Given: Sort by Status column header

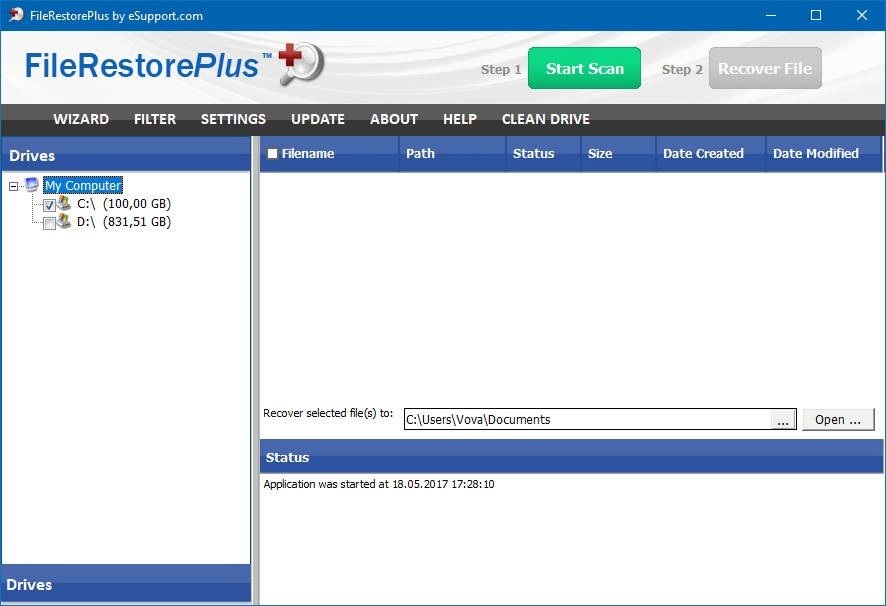Looking at the screenshot, I should click(x=543, y=154).
